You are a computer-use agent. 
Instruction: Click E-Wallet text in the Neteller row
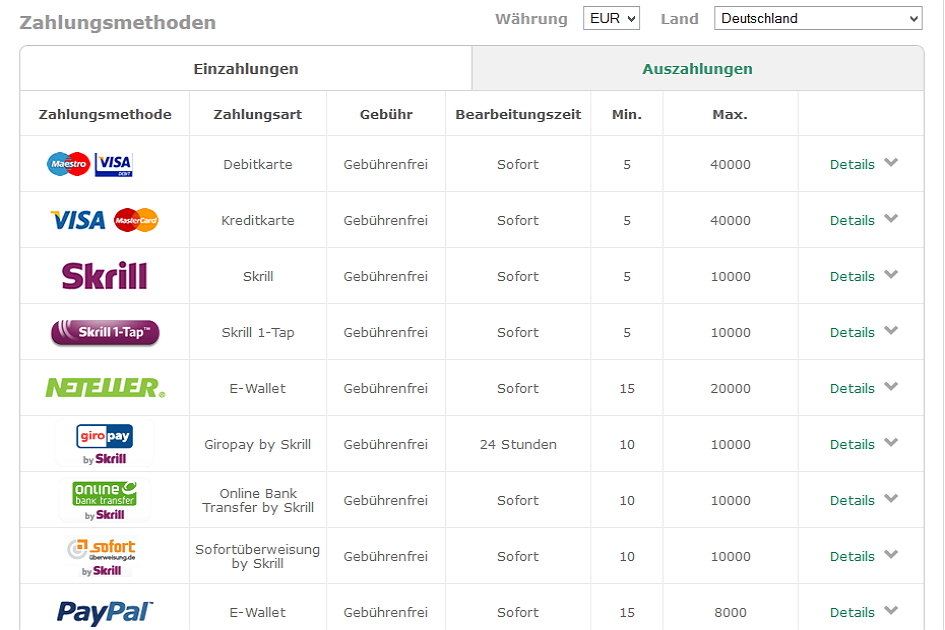[x=258, y=389]
